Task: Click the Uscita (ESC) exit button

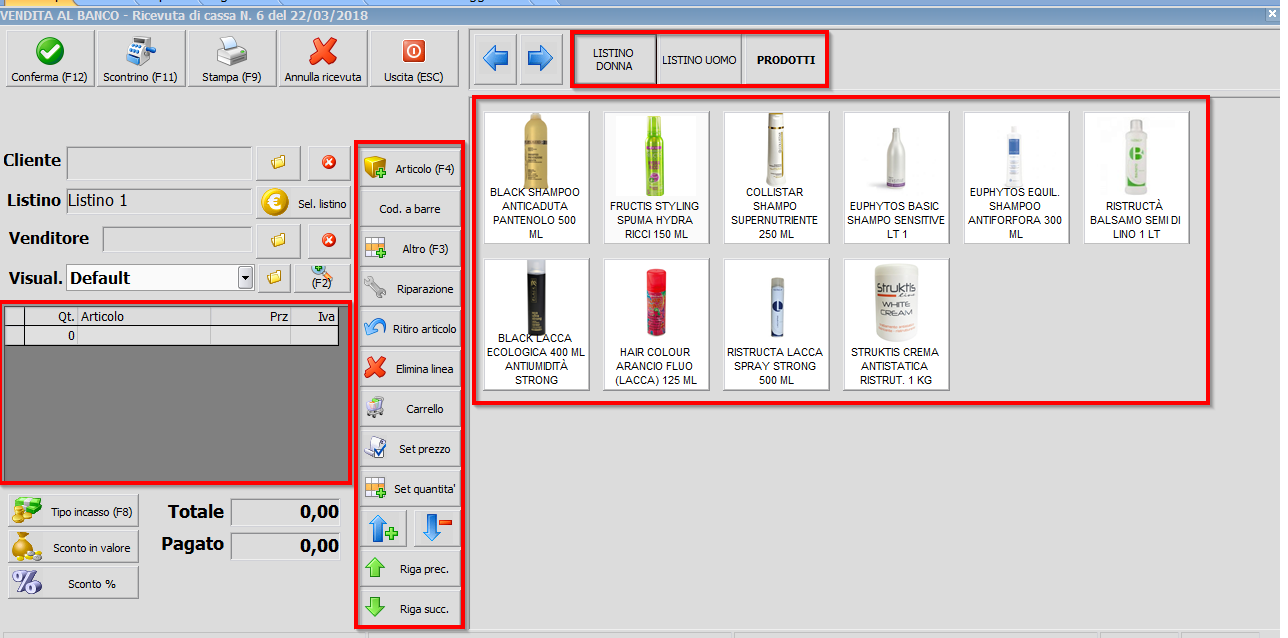Action: tap(414, 58)
